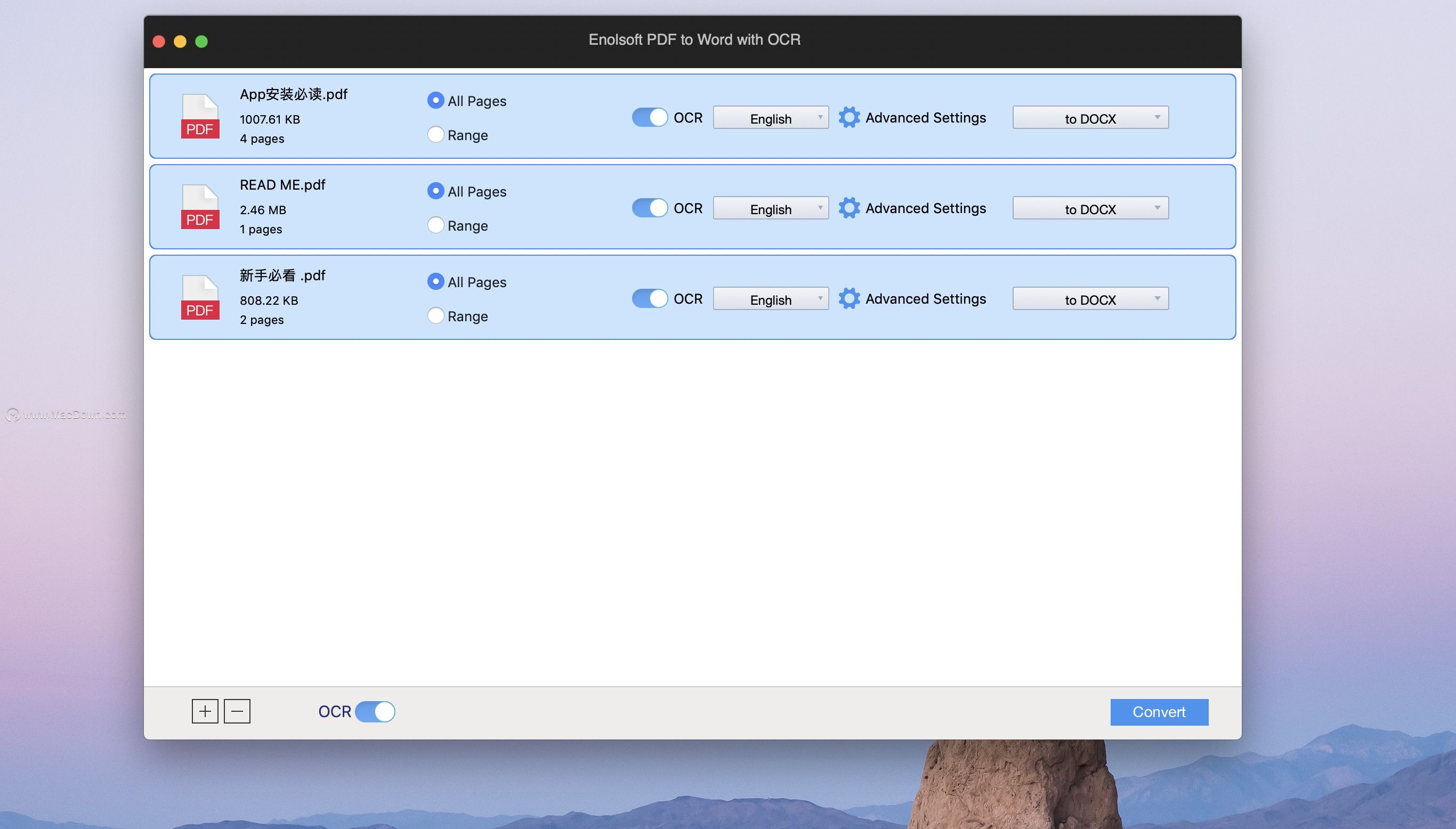This screenshot has width=1456, height=829.
Task: Select the file name READ ME.pdf
Action: (x=282, y=185)
